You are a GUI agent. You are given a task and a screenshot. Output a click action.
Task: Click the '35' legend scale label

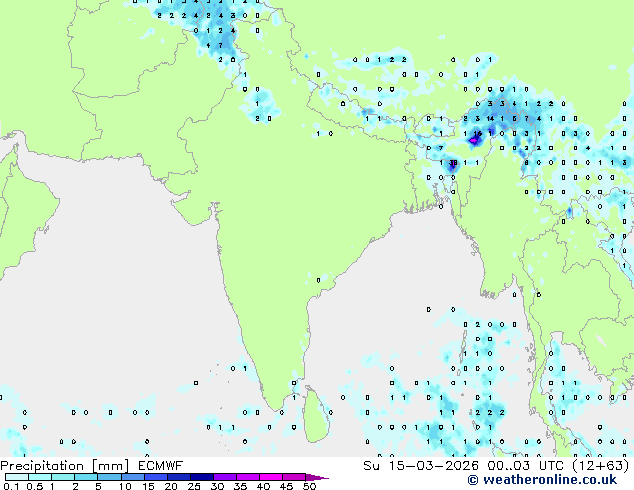[240, 486]
